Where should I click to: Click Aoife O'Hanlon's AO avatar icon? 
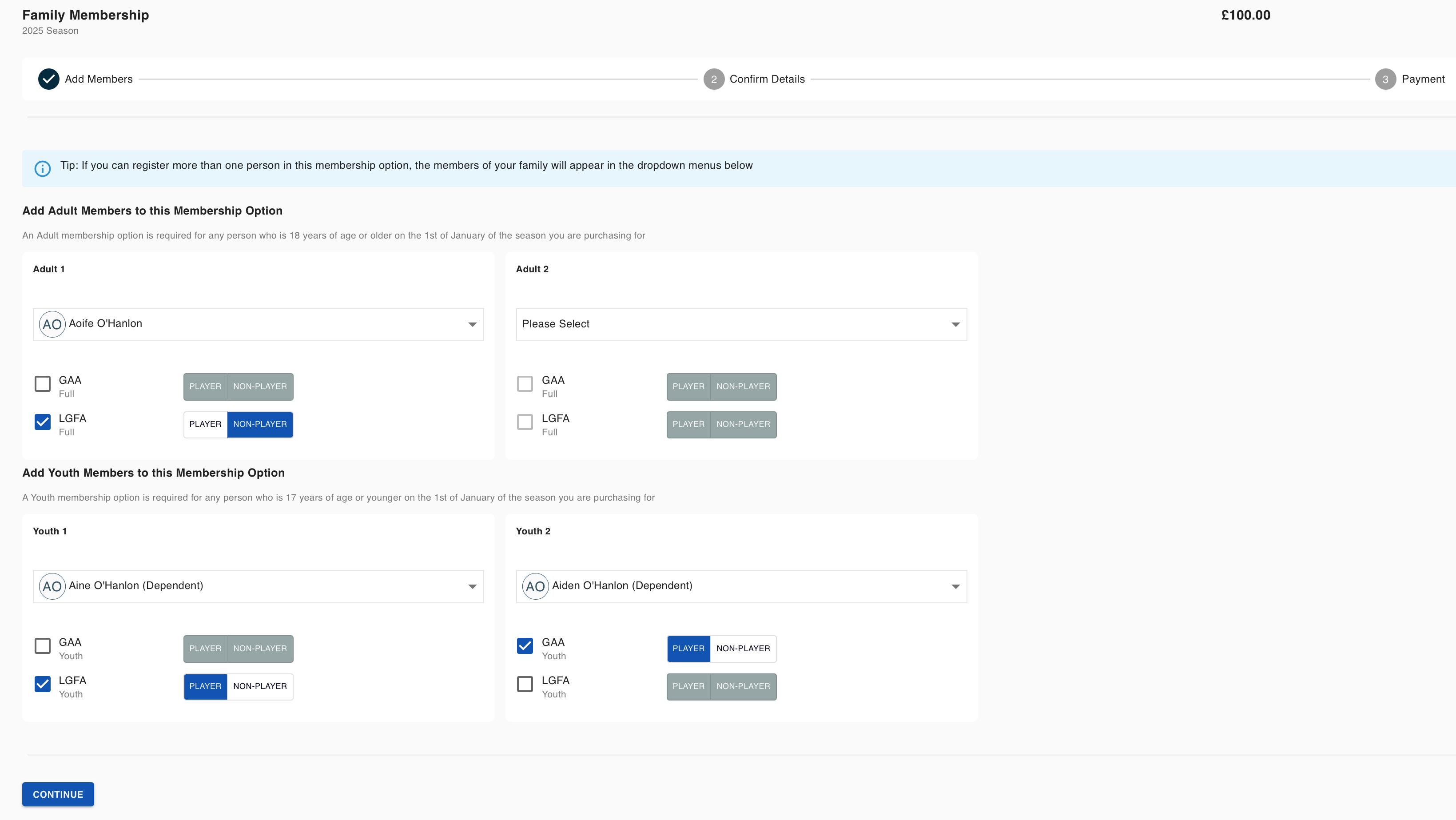tap(52, 324)
